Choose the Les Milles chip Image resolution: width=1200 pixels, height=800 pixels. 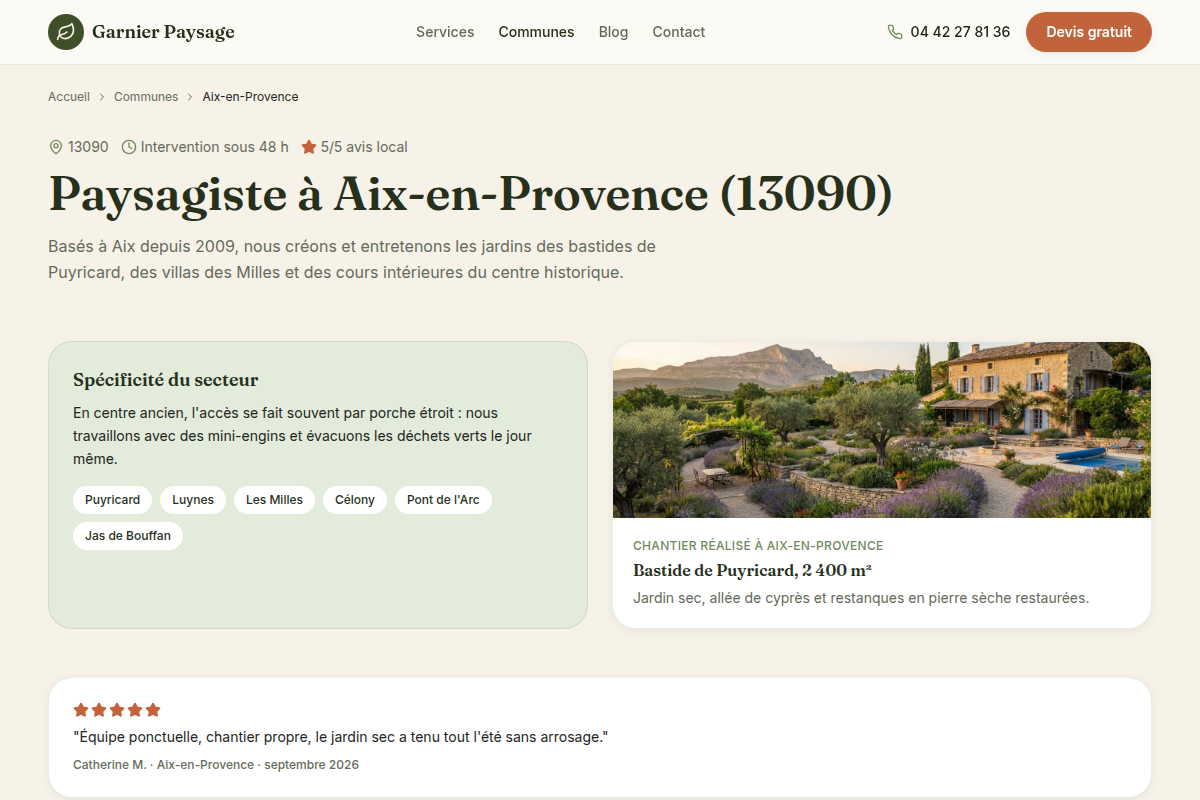(x=274, y=500)
